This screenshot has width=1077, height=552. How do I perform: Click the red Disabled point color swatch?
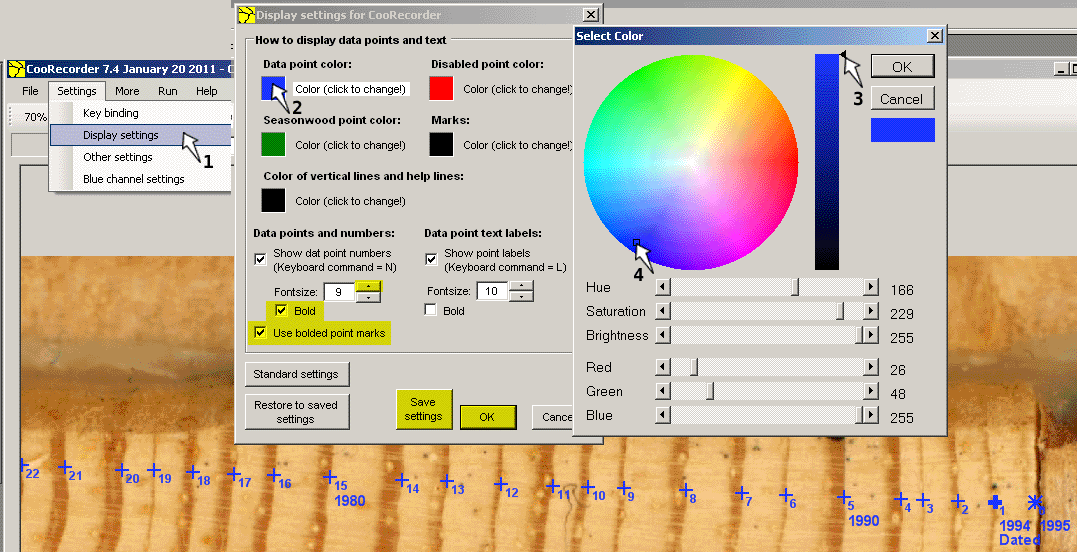441,88
